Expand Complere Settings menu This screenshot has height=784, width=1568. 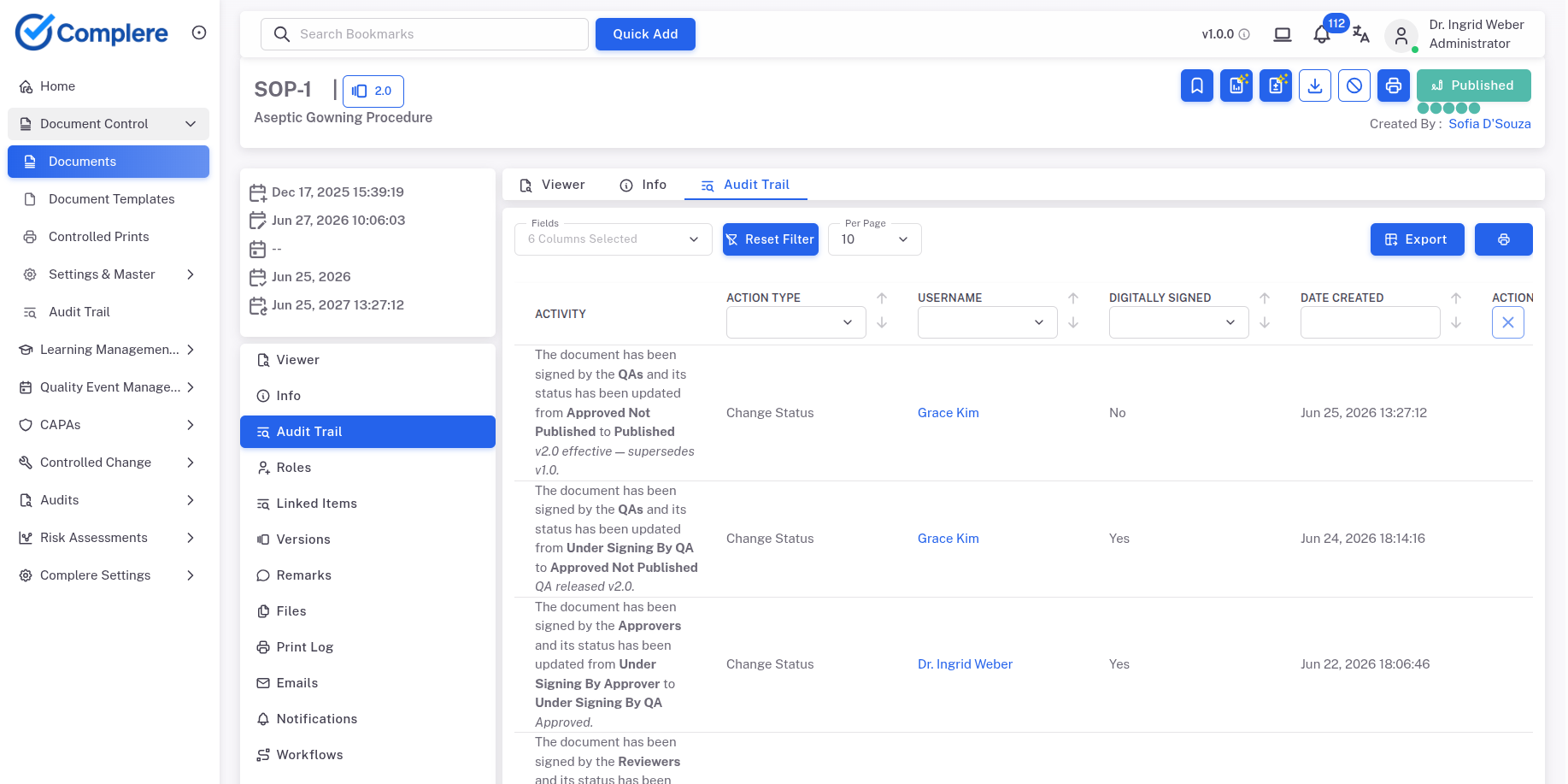[109, 575]
